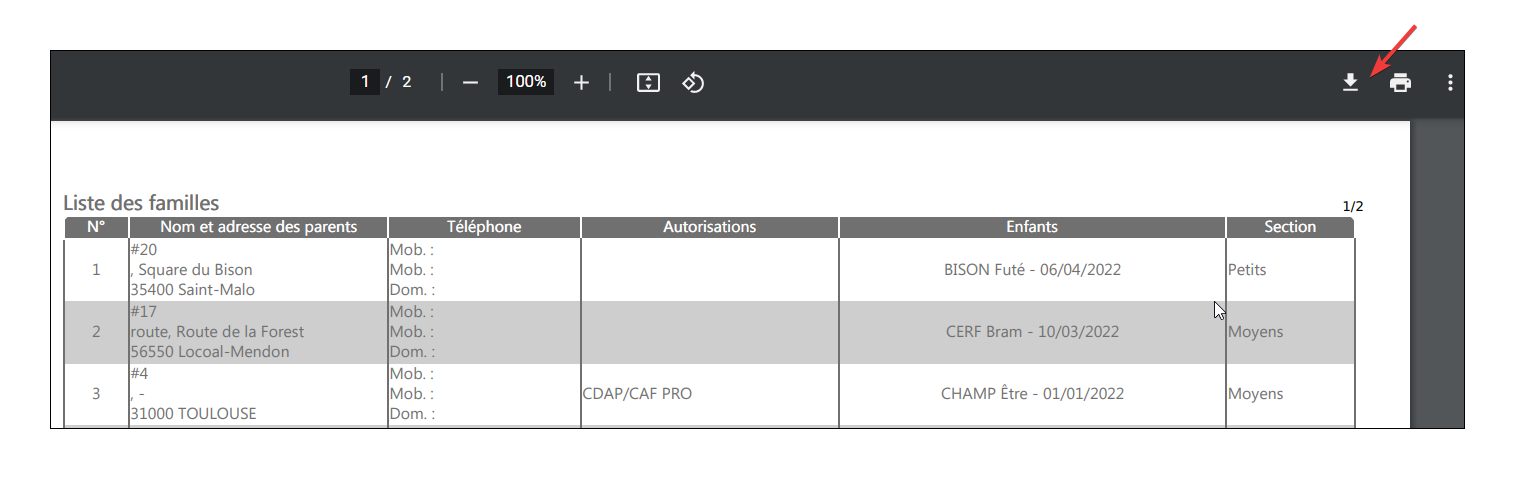
Task: Click the Autorisations column header
Action: tap(710, 227)
